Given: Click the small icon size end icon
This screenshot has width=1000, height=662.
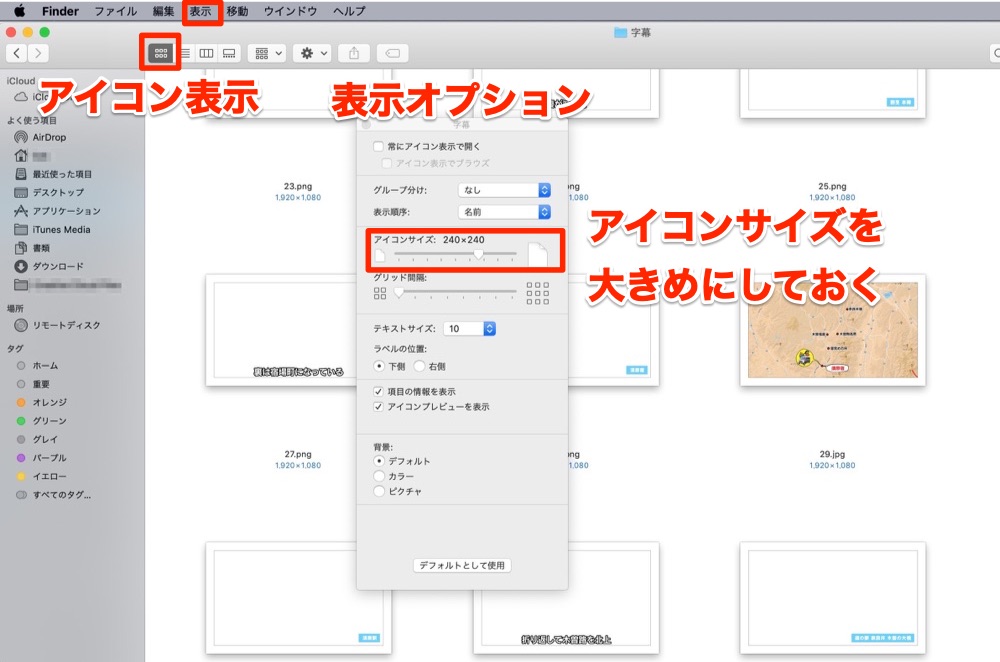Looking at the screenshot, I should coord(380,256).
